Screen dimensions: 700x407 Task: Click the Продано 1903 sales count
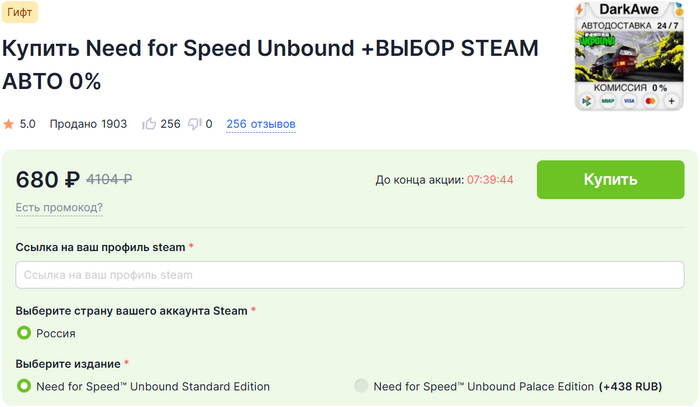[86, 124]
